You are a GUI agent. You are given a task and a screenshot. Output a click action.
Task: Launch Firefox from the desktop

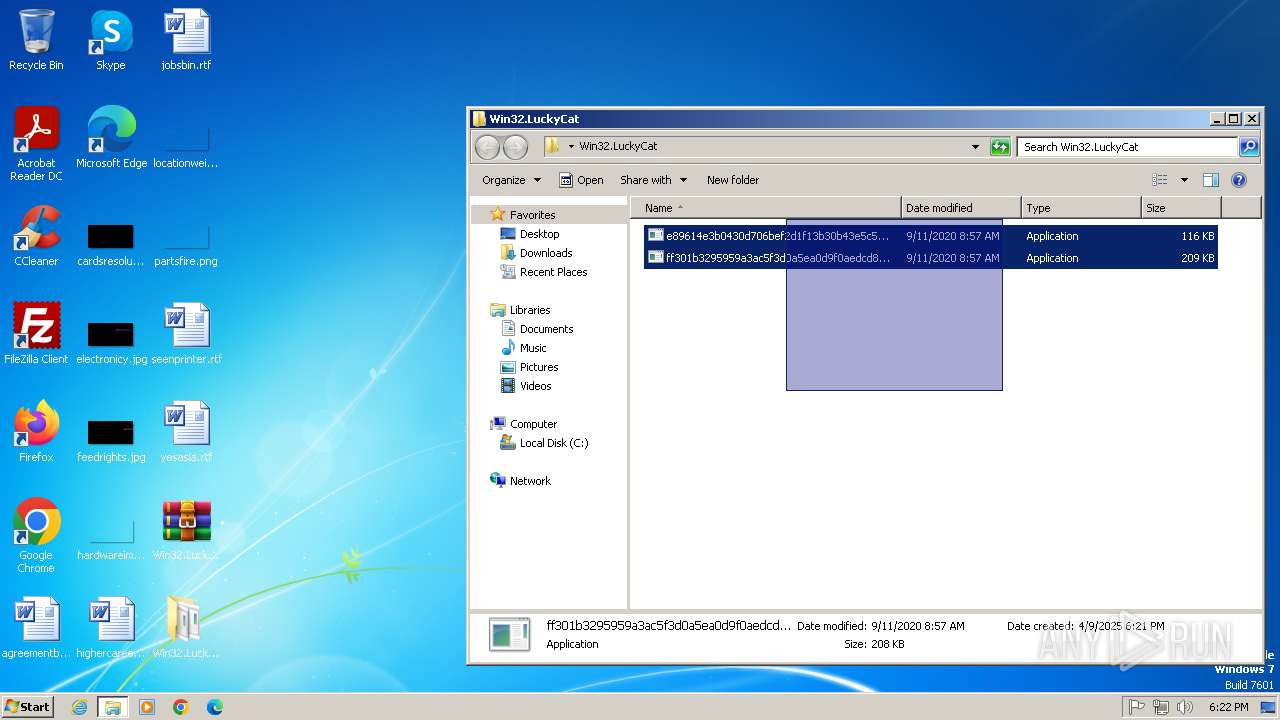click(x=36, y=432)
